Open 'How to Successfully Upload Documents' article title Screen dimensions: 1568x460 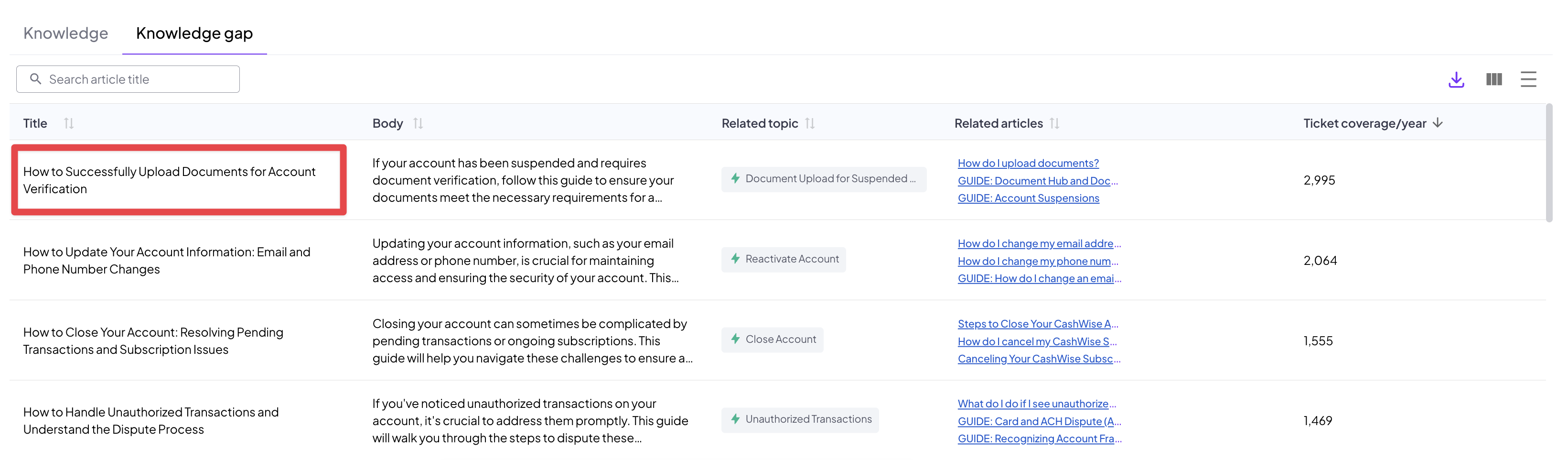[169, 180]
